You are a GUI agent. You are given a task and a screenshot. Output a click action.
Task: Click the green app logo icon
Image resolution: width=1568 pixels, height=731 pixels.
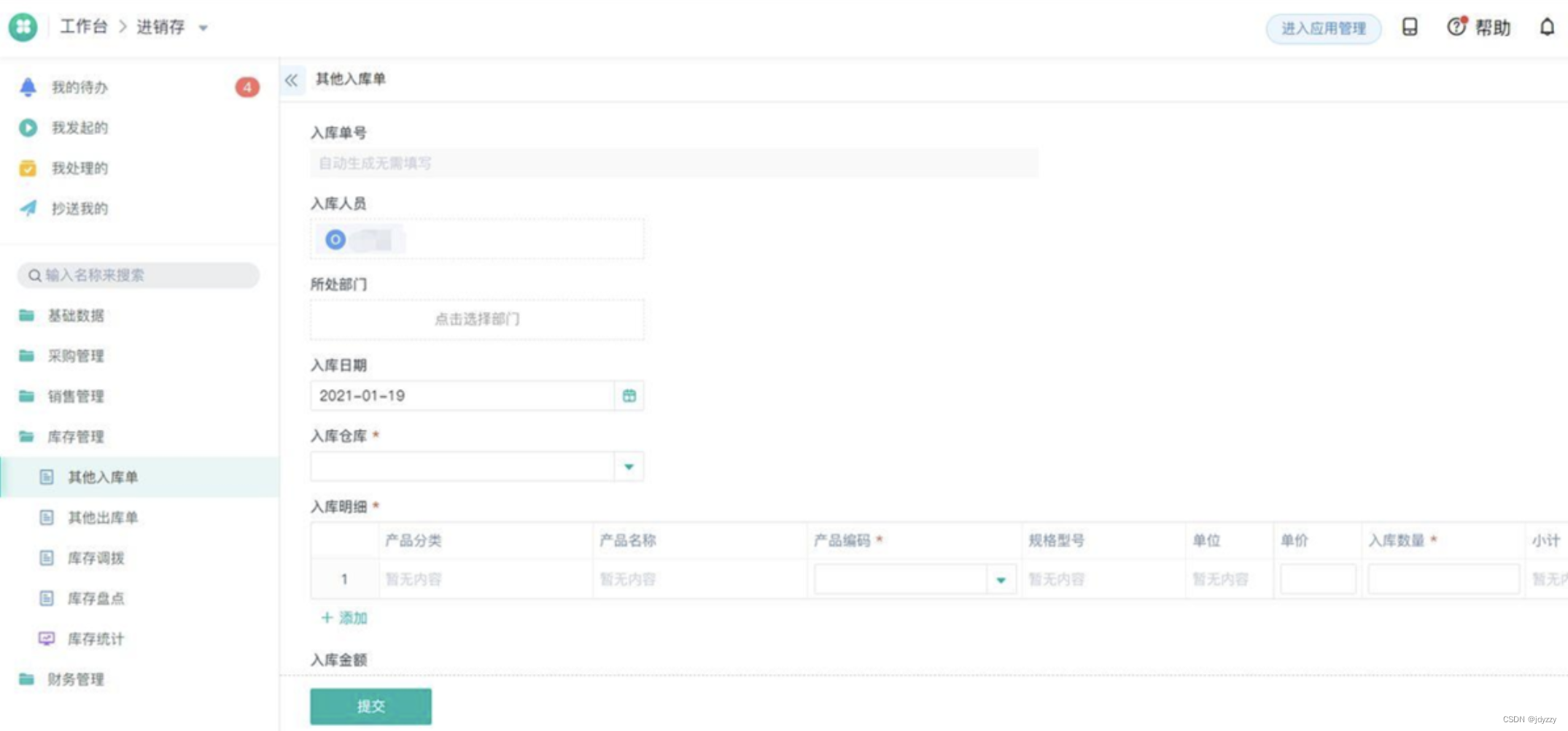pyautogui.click(x=23, y=27)
